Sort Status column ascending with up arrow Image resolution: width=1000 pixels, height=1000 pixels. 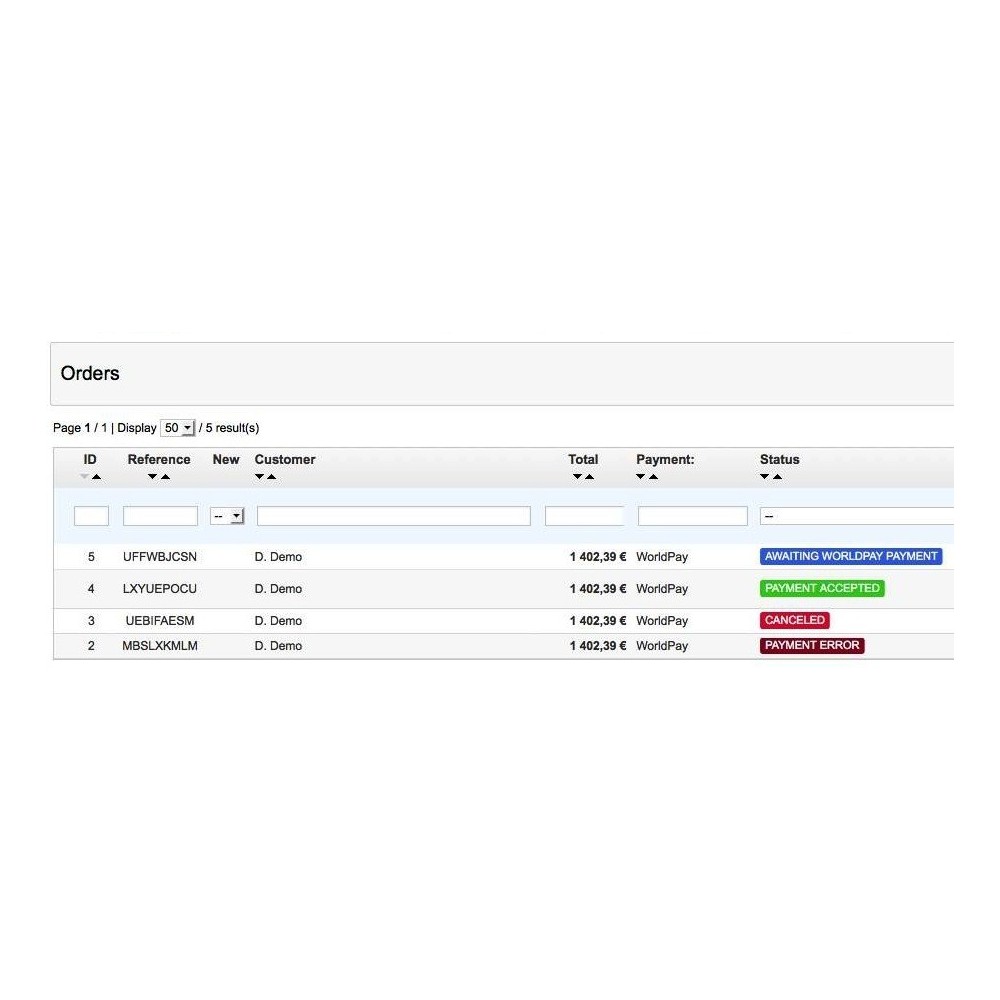click(777, 477)
